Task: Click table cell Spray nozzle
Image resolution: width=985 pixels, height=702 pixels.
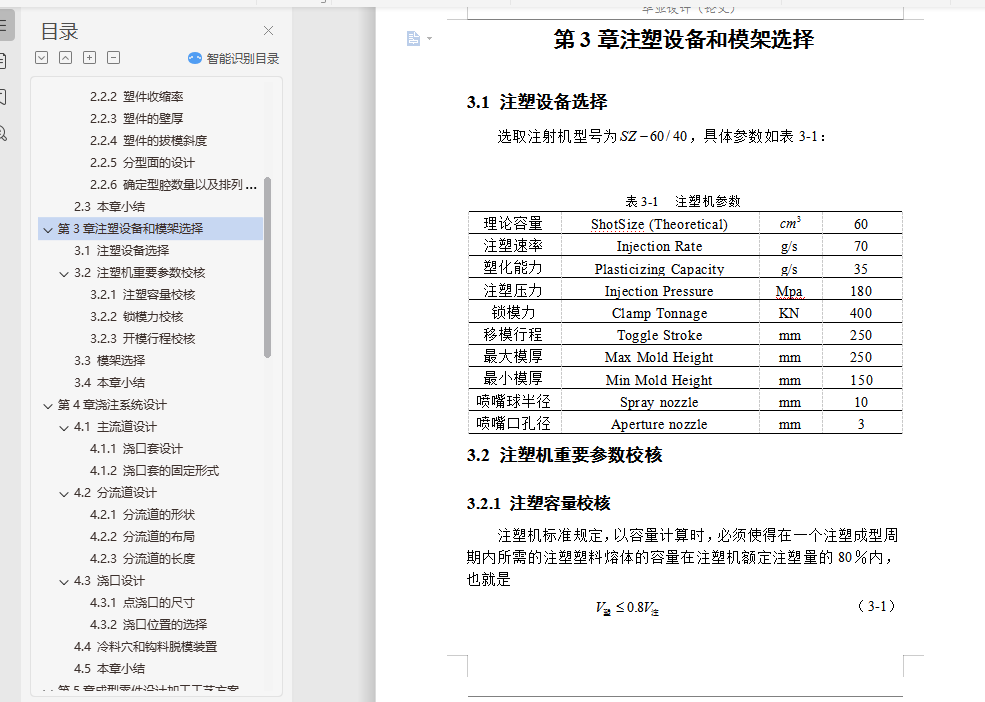Action: pyautogui.click(x=659, y=402)
